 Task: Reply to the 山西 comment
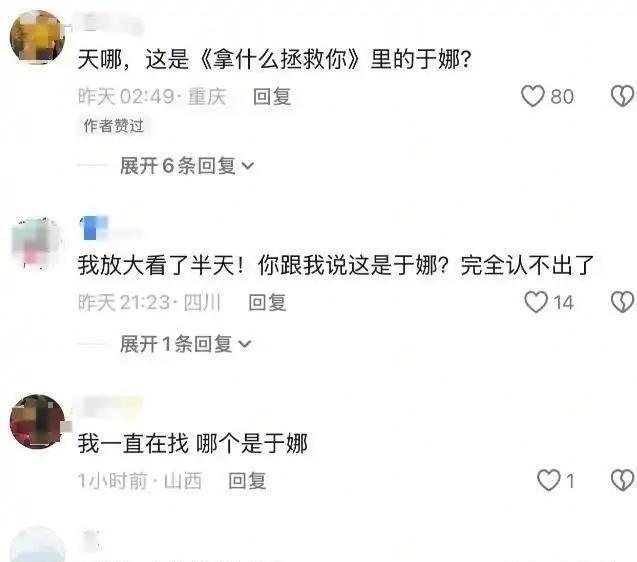[247, 481]
